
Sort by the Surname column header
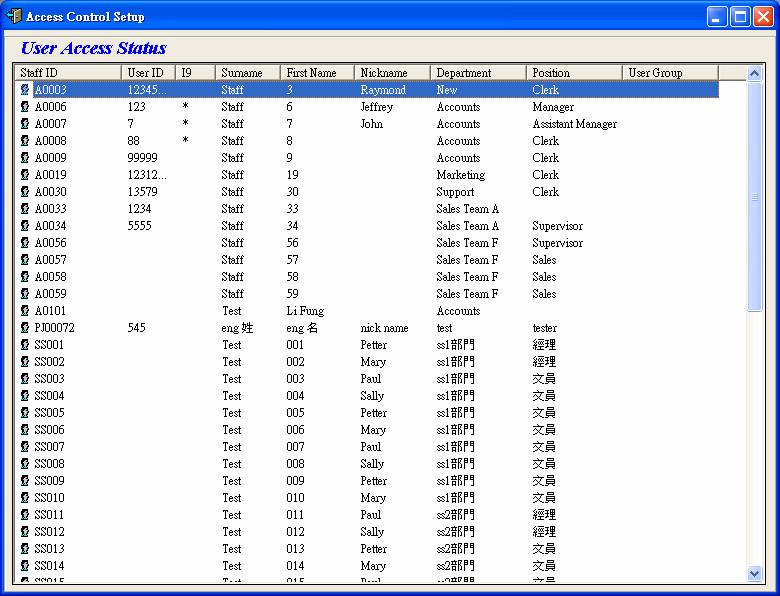tap(248, 73)
